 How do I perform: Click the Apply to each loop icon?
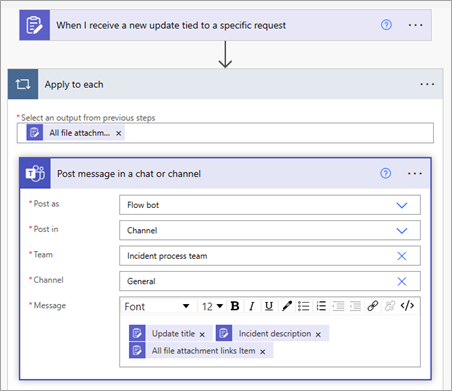click(x=23, y=84)
